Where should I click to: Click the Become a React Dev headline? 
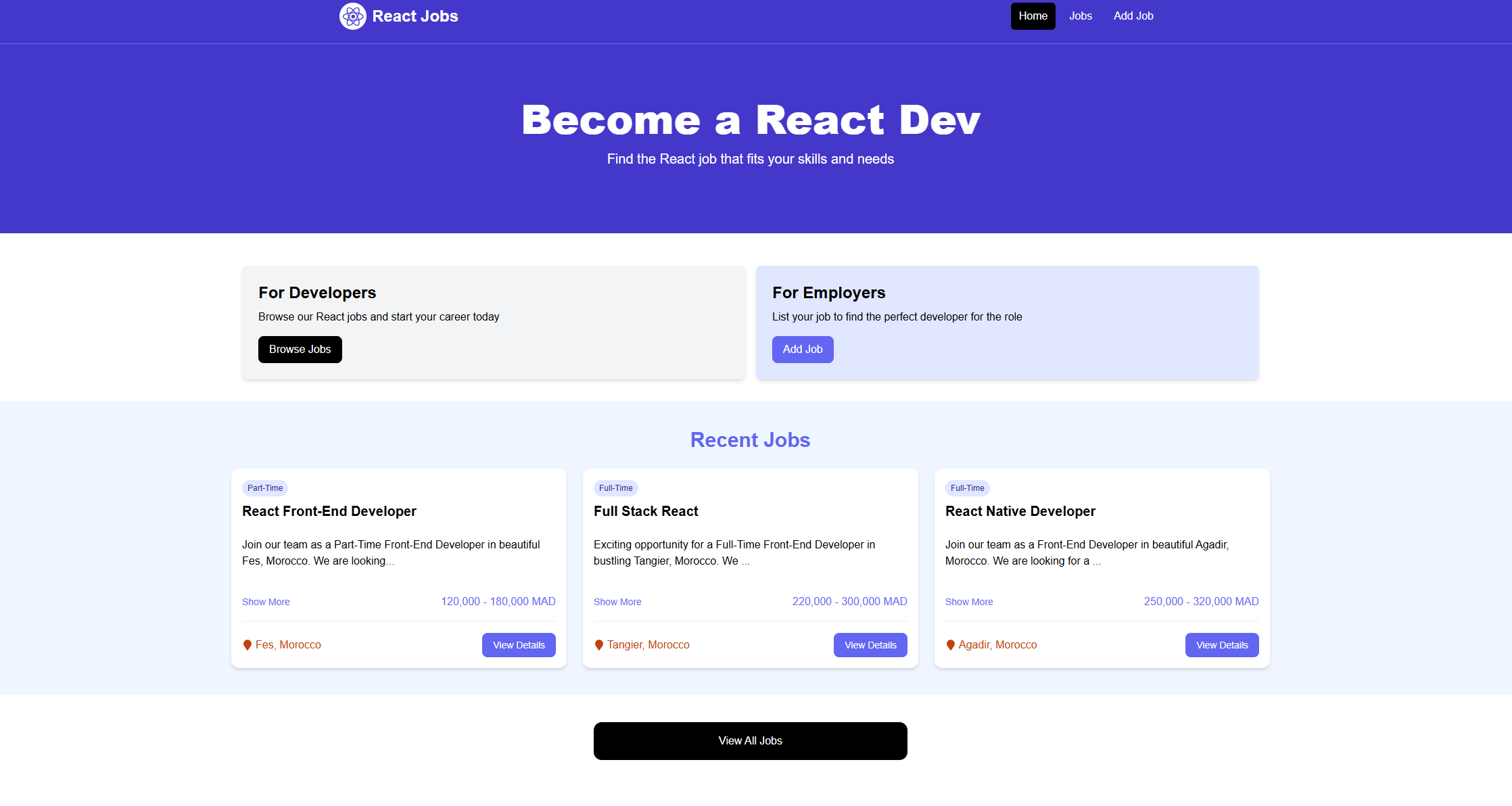point(751,120)
